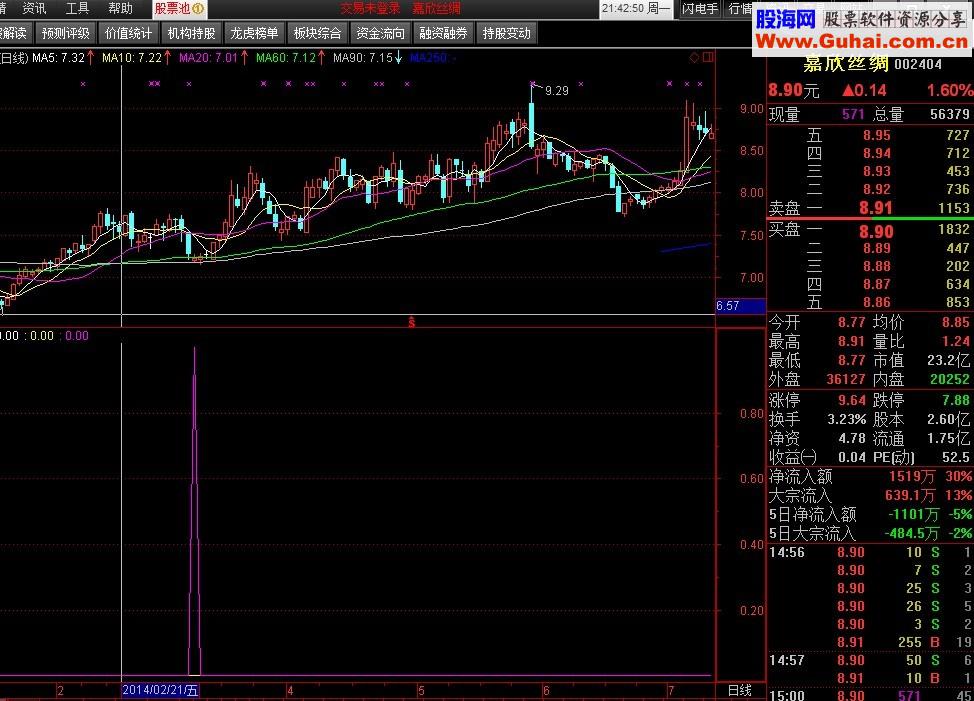Click the purple x marker above the 9.29 peak

[x=532, y=83]
